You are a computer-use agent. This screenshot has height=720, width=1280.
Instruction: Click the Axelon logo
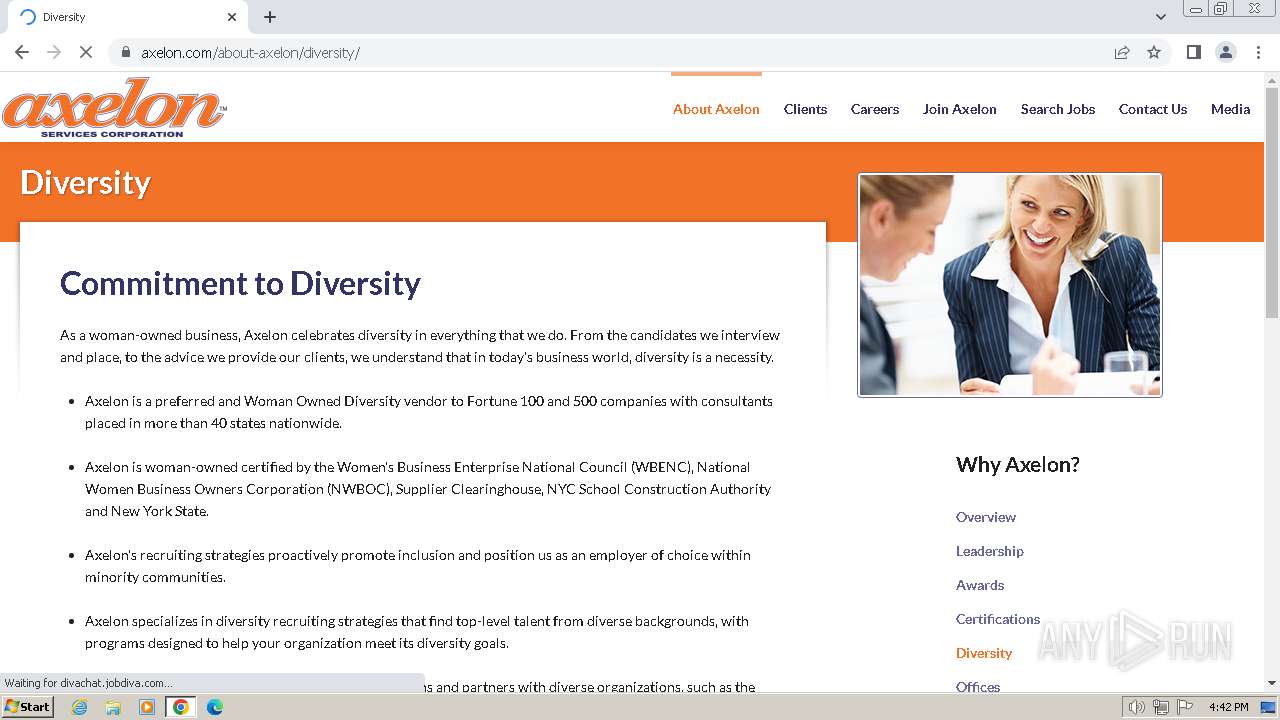click(x=114, y=108)
